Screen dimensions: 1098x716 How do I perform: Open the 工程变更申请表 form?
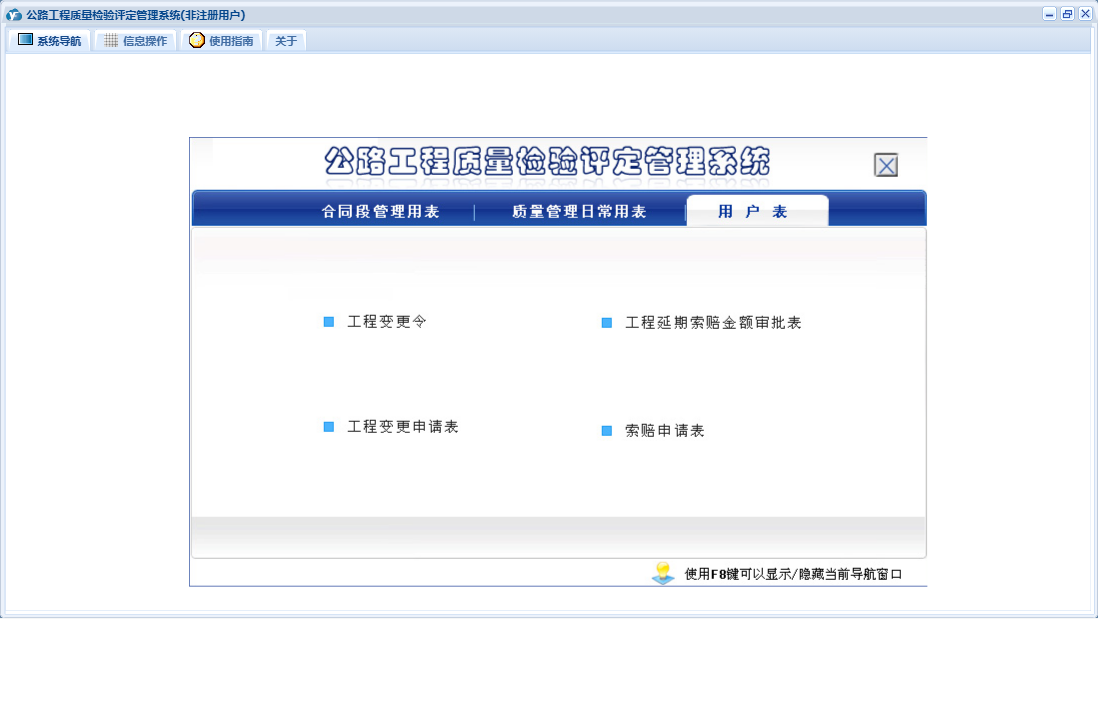[x=403, y=427]
